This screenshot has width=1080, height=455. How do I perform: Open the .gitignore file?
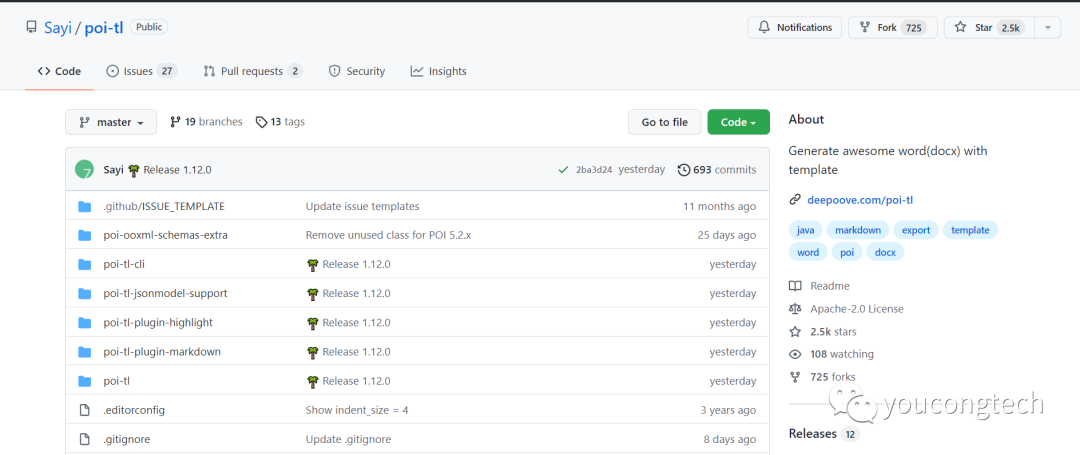tap(127, 439)
